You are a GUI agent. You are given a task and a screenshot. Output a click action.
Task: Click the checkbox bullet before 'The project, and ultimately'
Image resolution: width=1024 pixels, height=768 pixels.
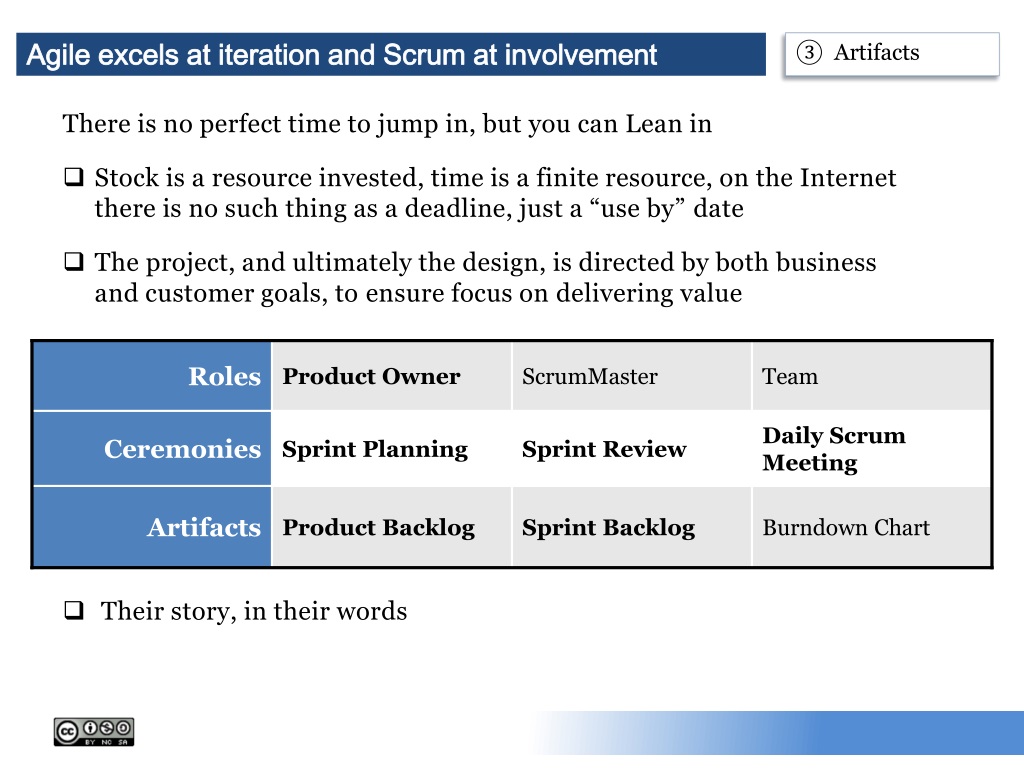coord(74,261)
